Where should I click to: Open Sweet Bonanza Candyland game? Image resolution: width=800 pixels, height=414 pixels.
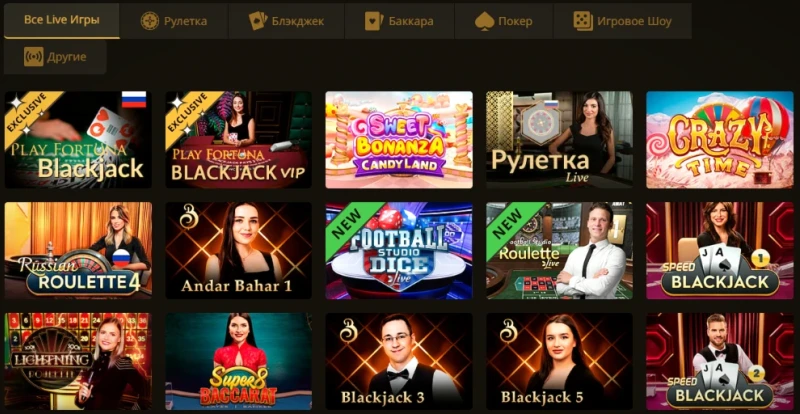click(x=399, y=140)
